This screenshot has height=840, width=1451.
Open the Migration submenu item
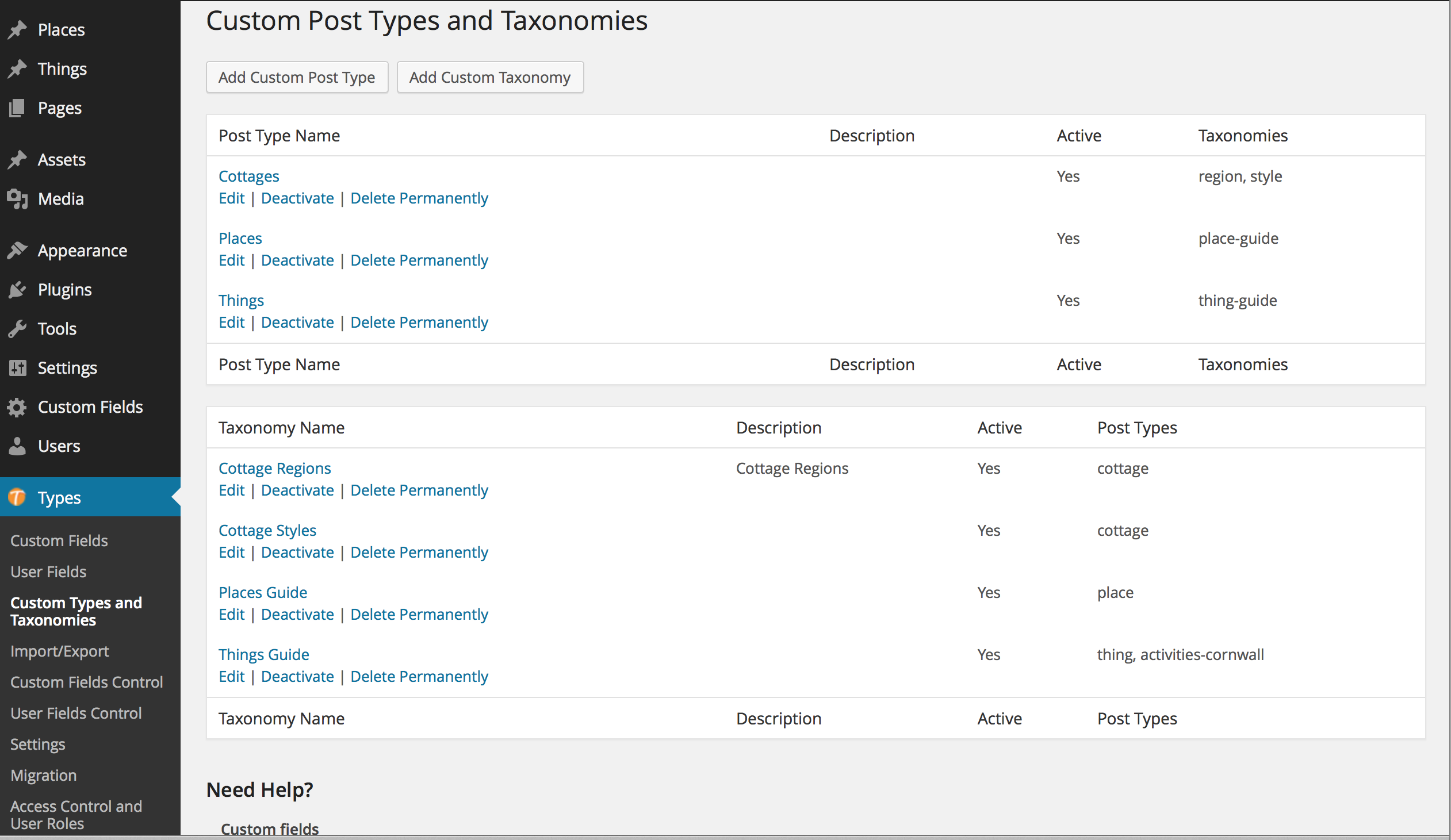(44, 776)
